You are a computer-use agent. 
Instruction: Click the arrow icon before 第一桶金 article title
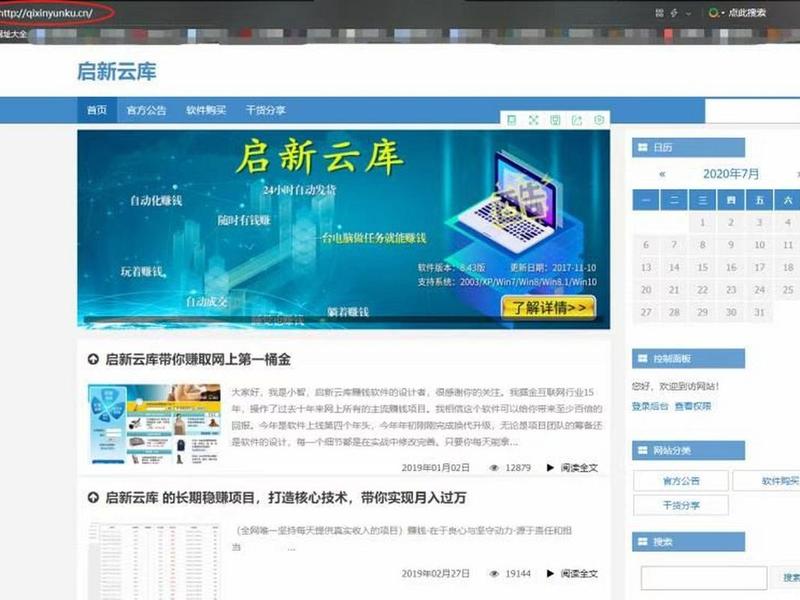(x=93, y=359)
